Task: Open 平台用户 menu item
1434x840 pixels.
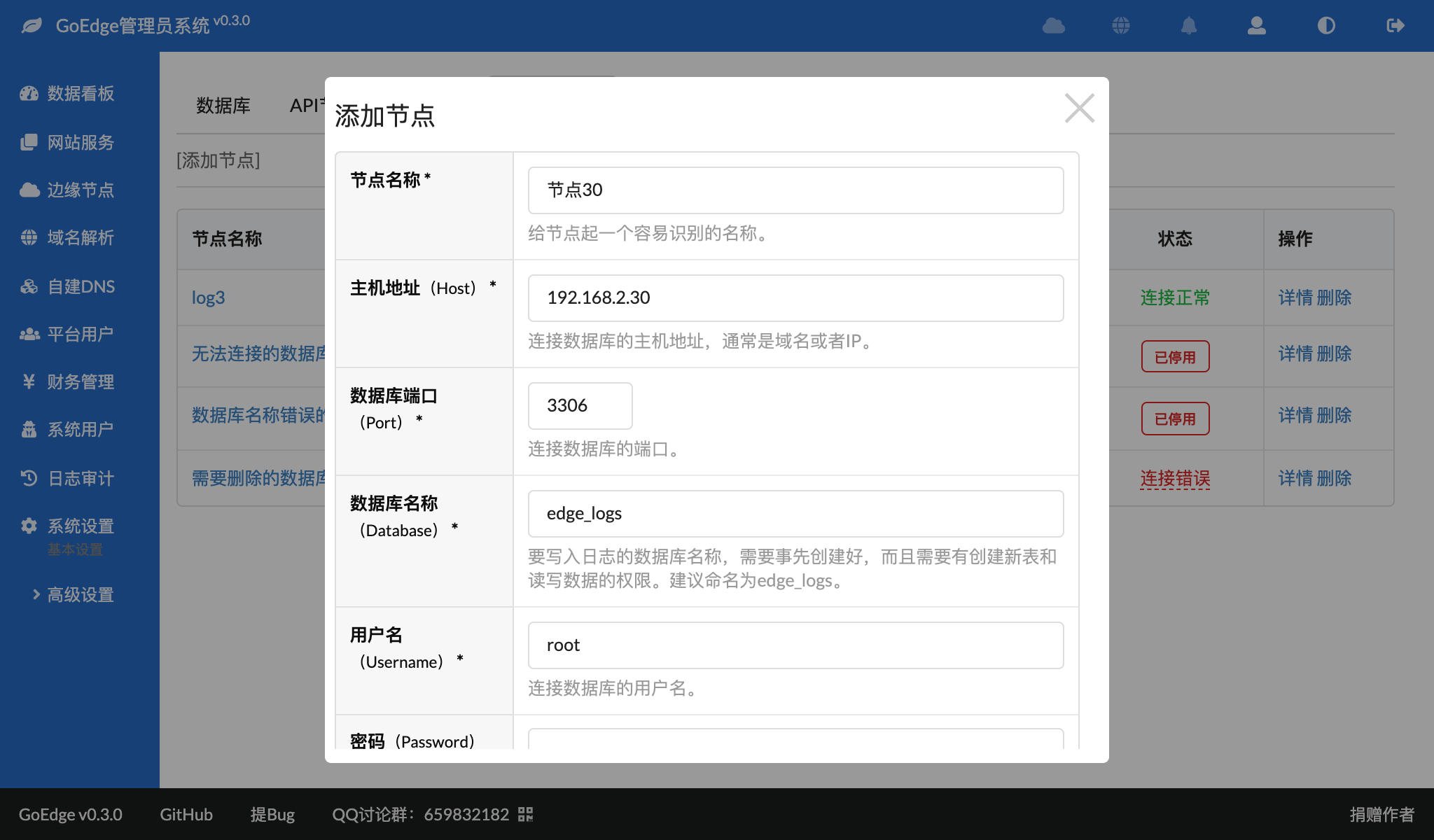Action: [x=81, y=334]
